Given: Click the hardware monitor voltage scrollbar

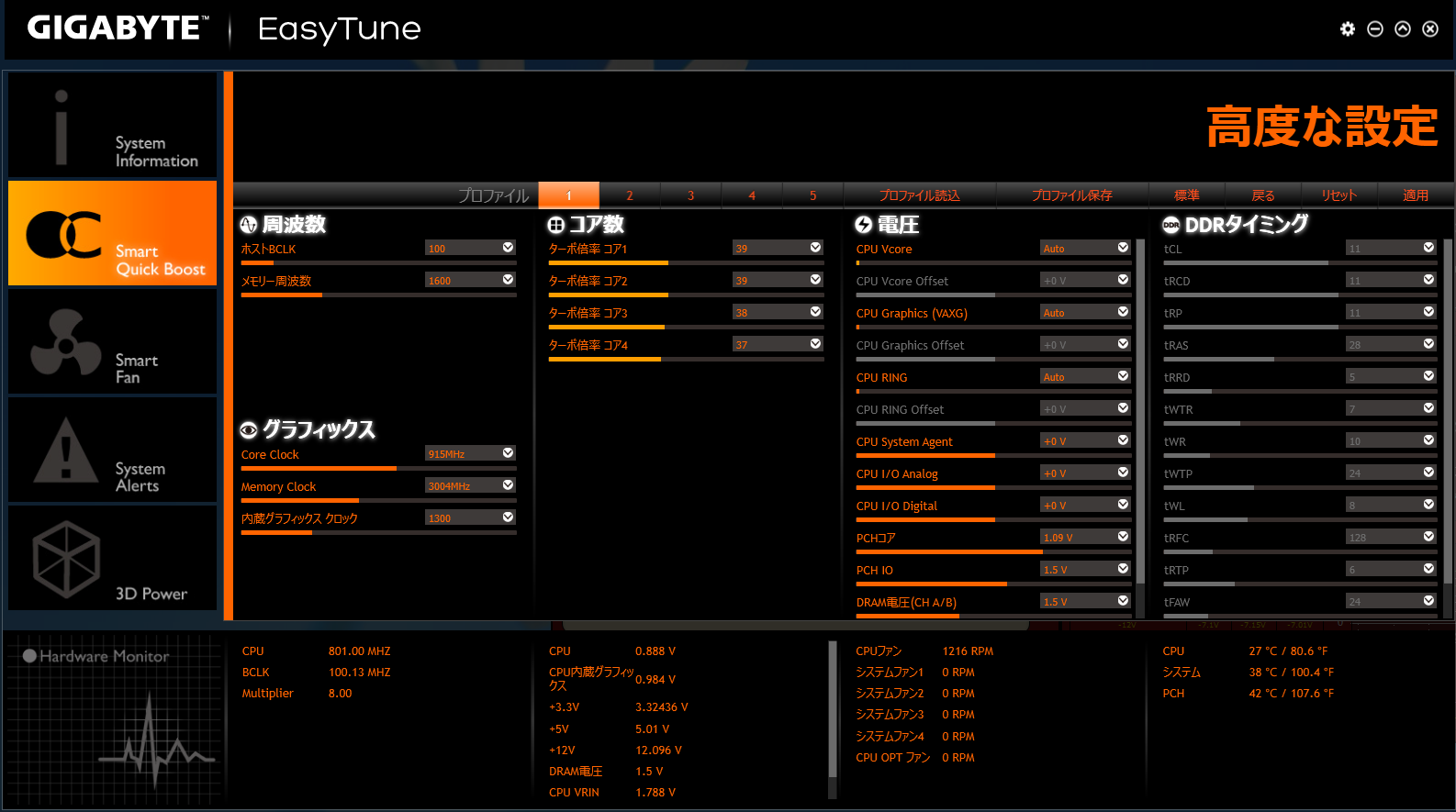Looking at the screenshot, I should [833, 708].
